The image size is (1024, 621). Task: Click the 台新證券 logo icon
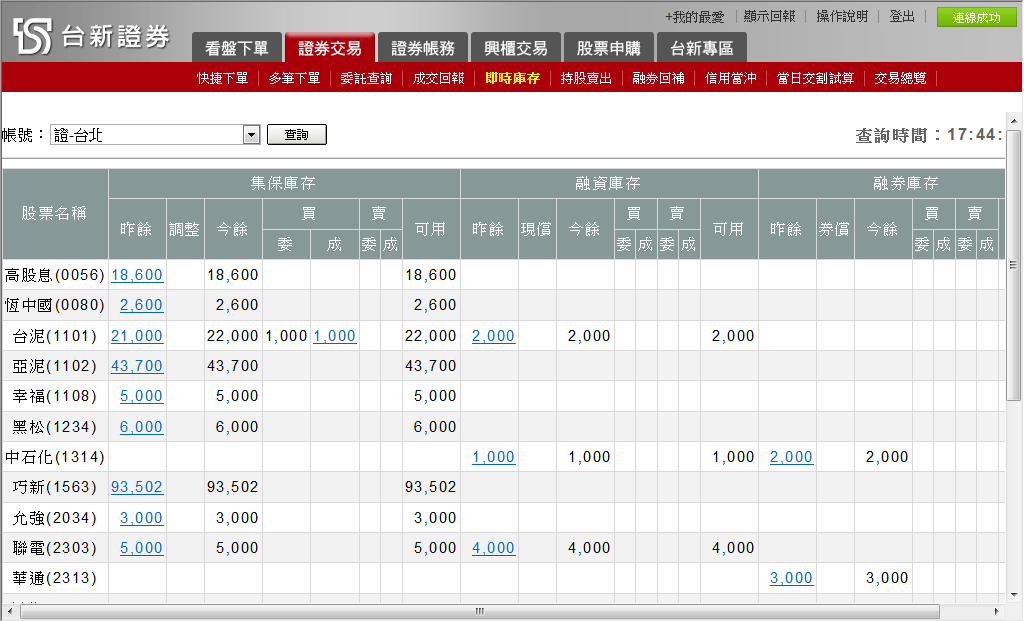(x=32, y=36)
